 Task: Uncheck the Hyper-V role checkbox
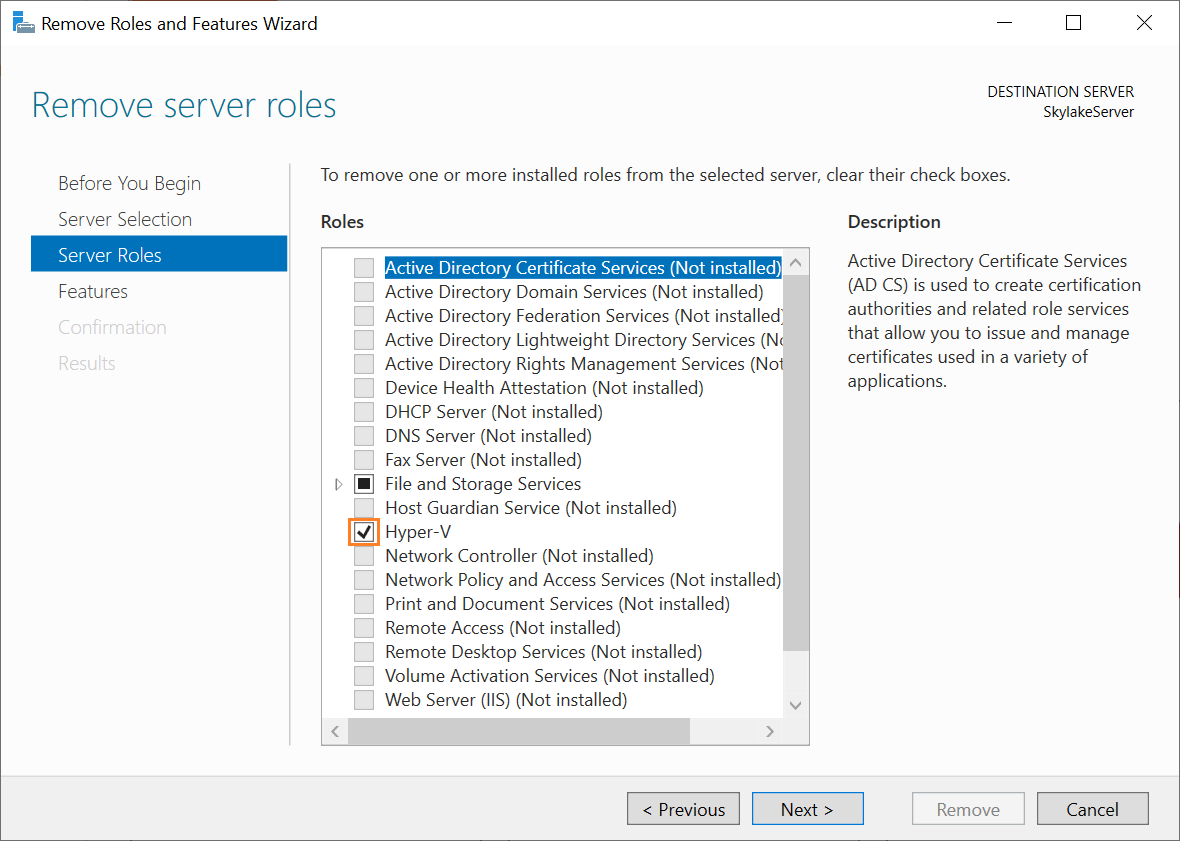point(364,532)
